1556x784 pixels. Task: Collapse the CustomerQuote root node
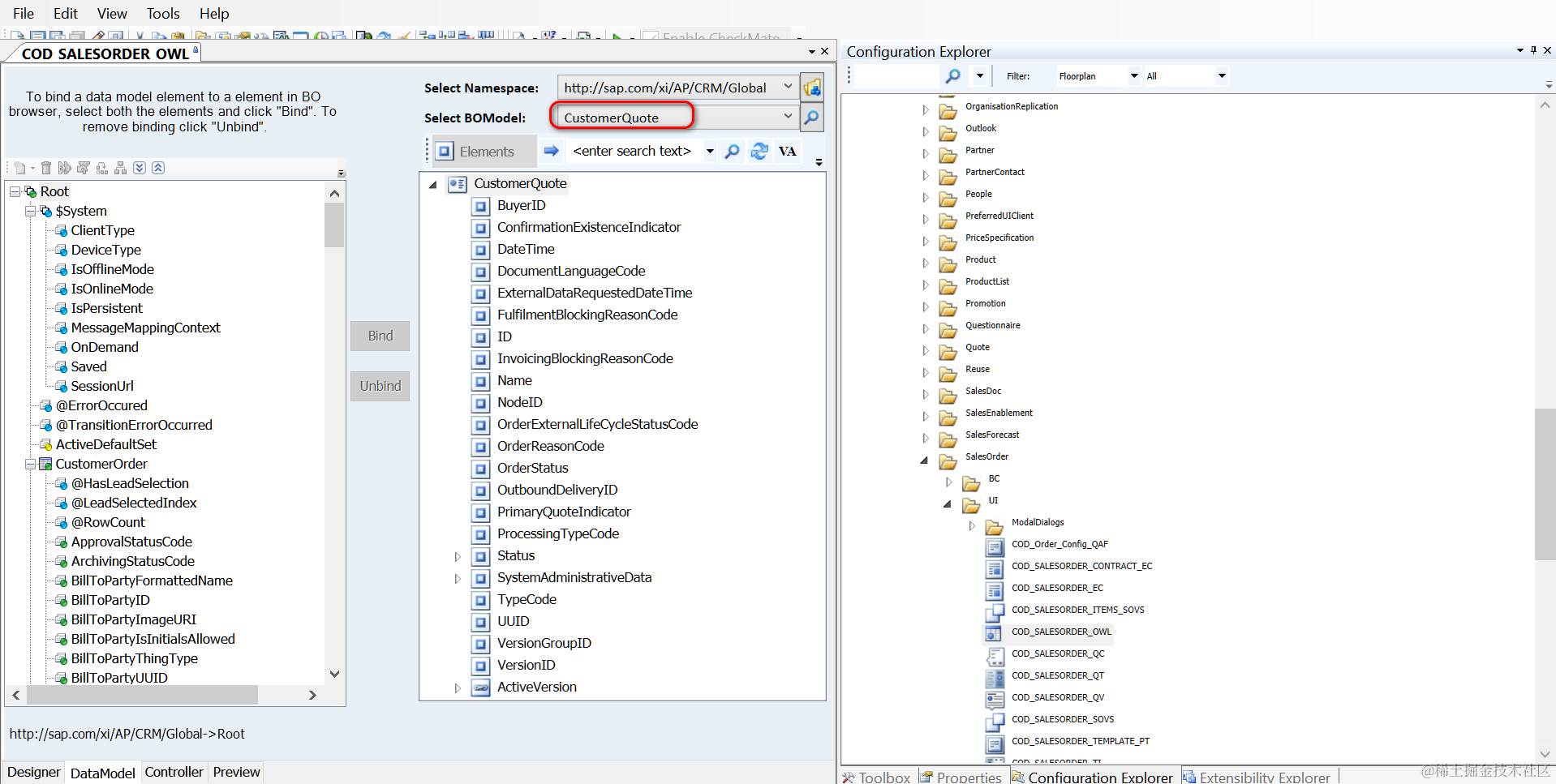[x=433, y=185]
